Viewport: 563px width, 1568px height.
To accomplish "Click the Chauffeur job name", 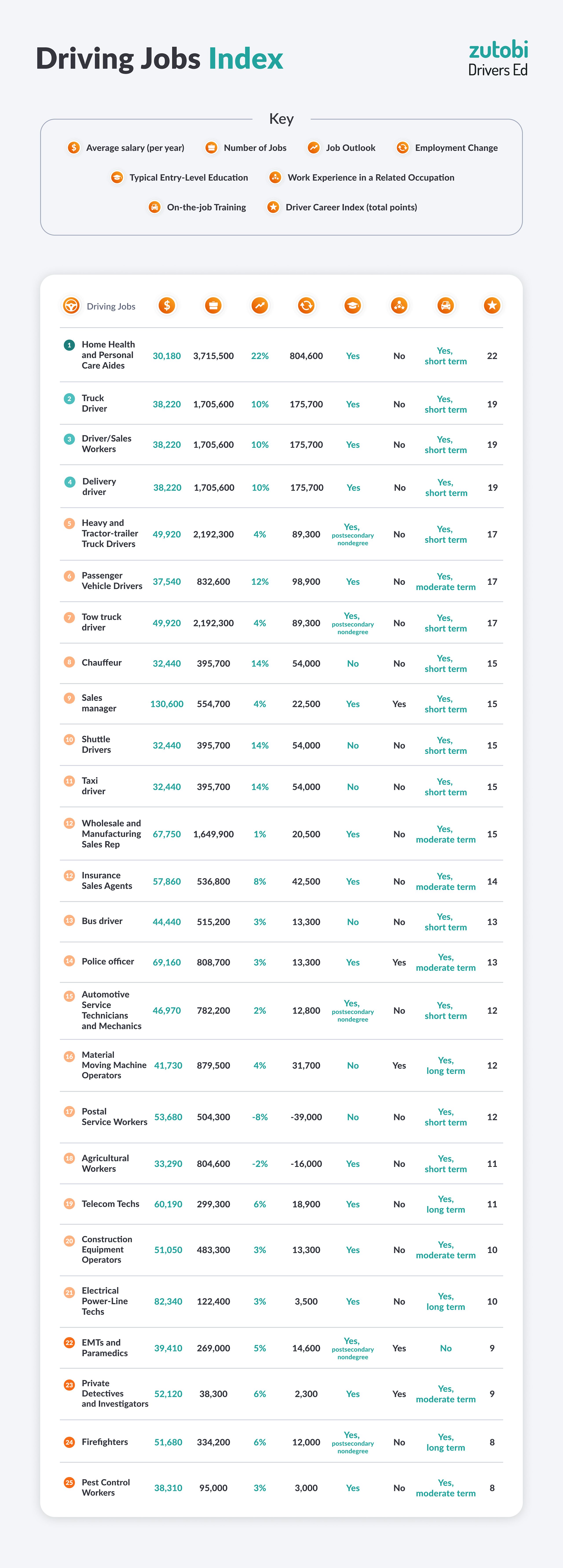I will click(102, 663).
